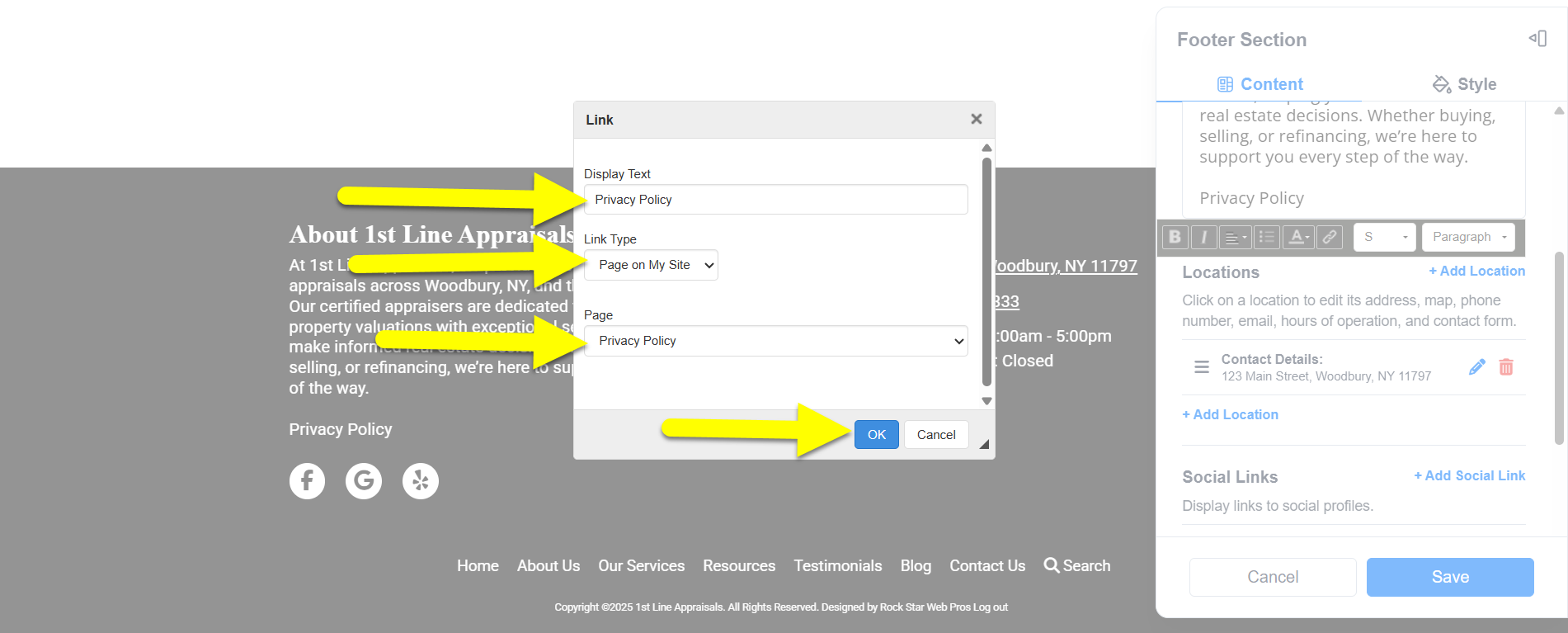Screen dimensions: 1568x633
Task: Switch to the Content tab
Action: [1260, 84]
